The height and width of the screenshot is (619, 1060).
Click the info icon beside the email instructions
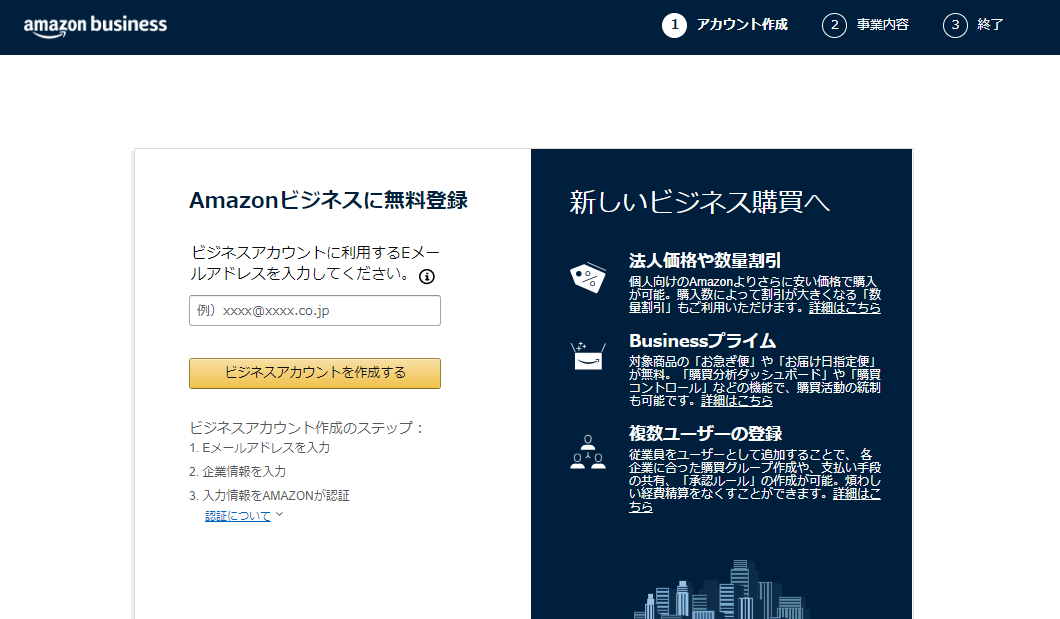[x=427, y=274]
